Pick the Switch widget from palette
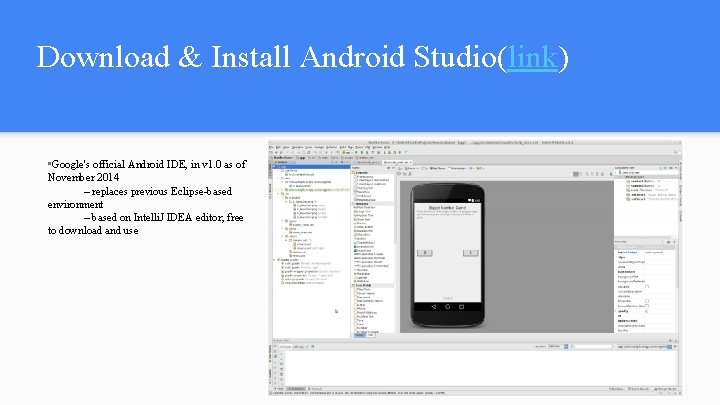The height and width of the screenshot is (405, 720). click(361, 238)
